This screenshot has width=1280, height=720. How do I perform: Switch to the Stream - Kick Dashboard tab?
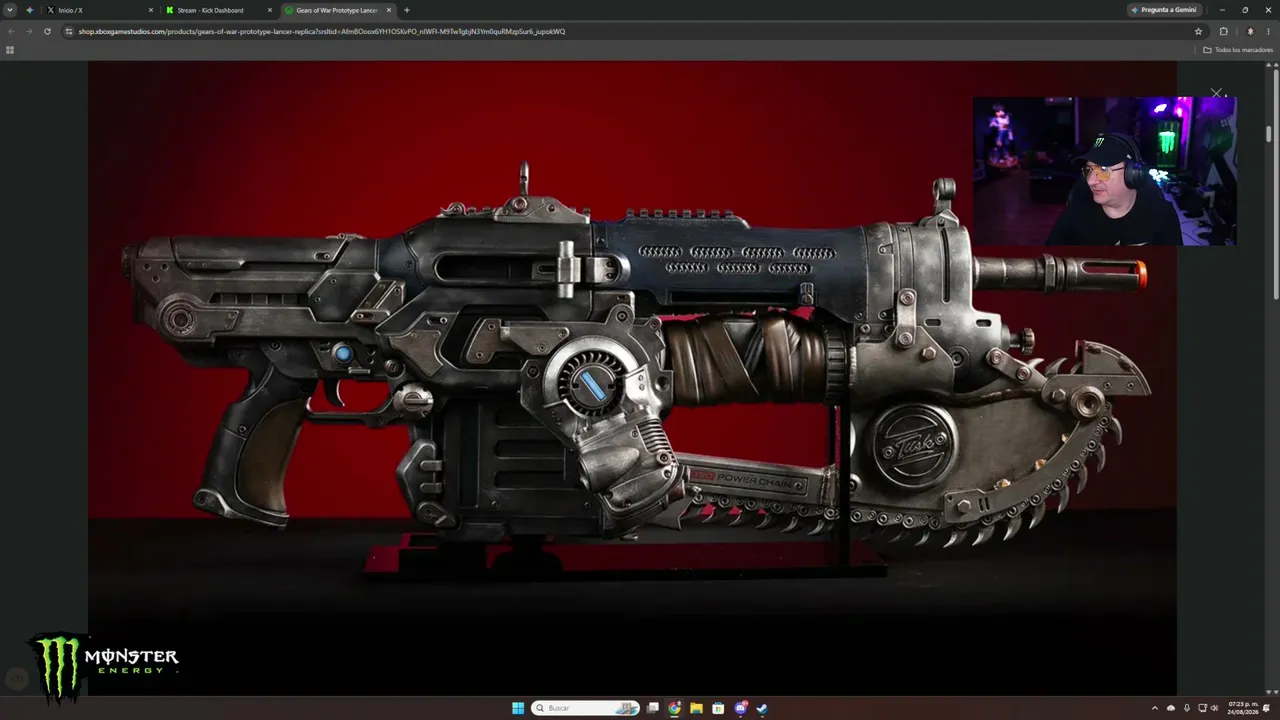[x=218, y=10]
